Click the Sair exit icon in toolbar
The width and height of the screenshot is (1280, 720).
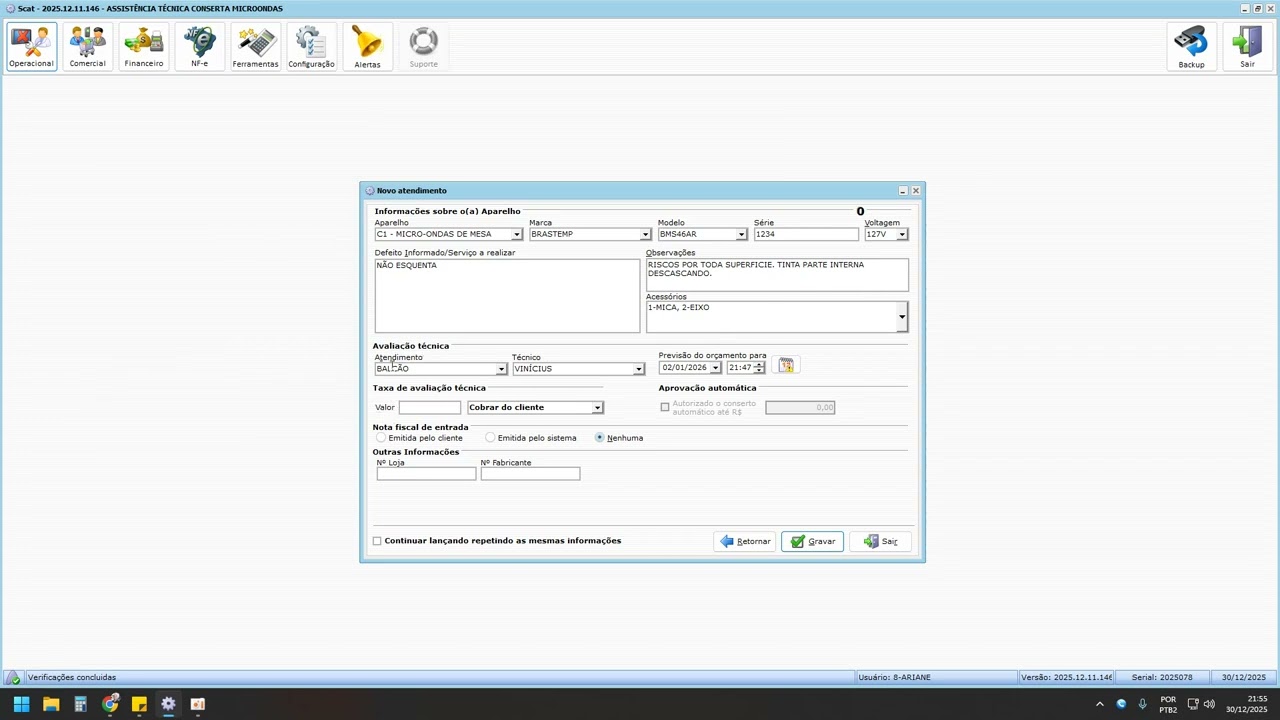(x=1248, y=46)
